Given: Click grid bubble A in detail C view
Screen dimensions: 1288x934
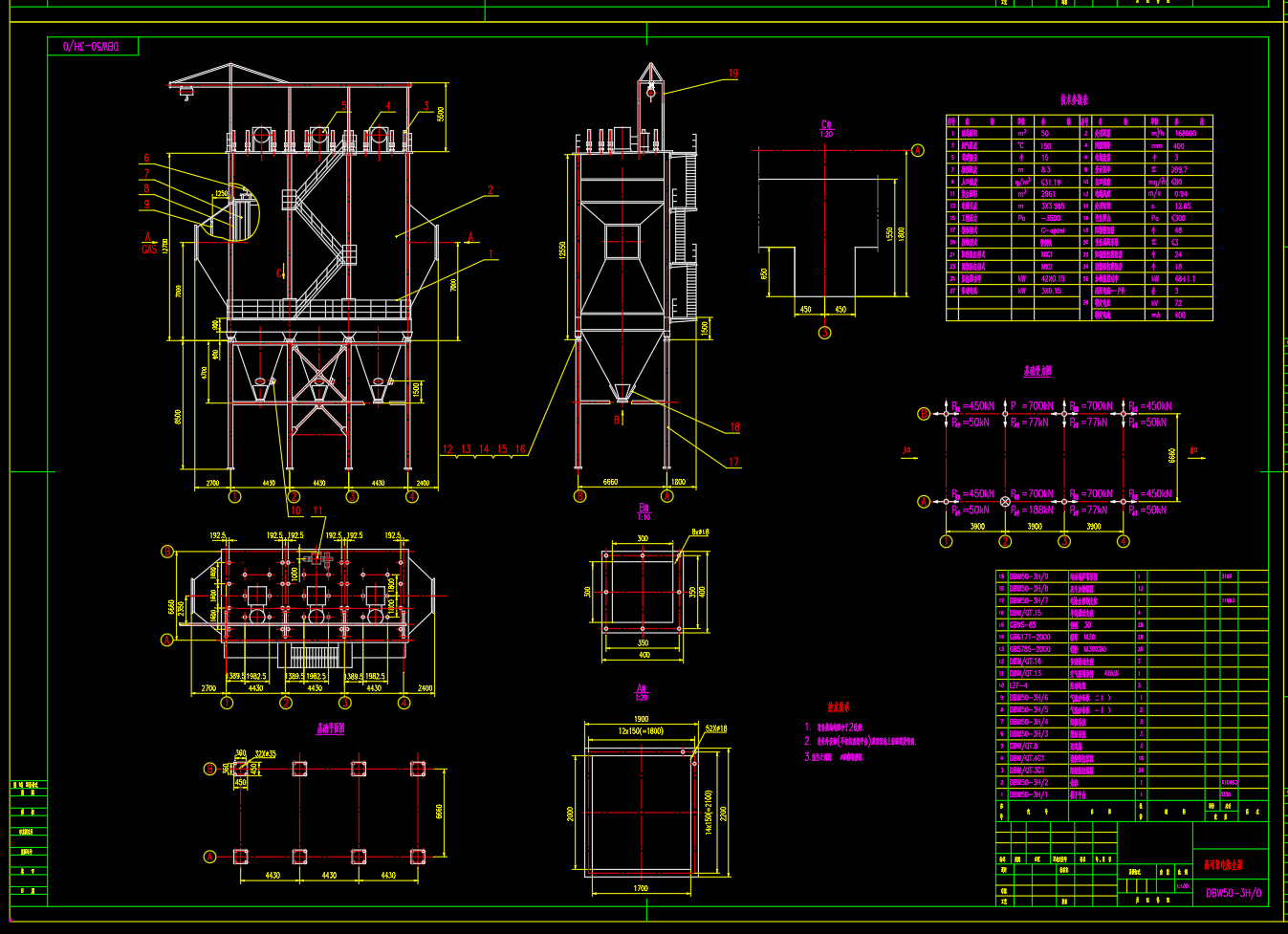Looking at the screenshot, I should pyautogui.click(x=918, y=150).
